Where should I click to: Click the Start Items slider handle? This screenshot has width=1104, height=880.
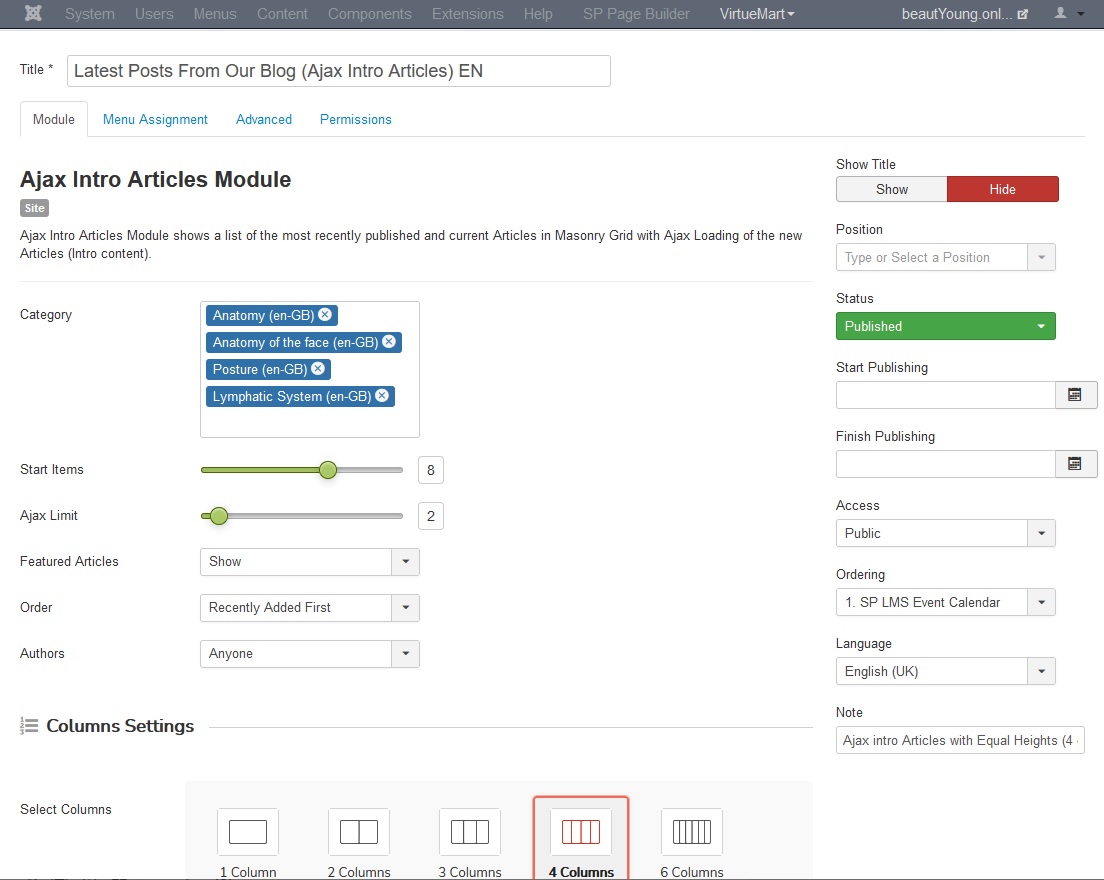(327, 470)
